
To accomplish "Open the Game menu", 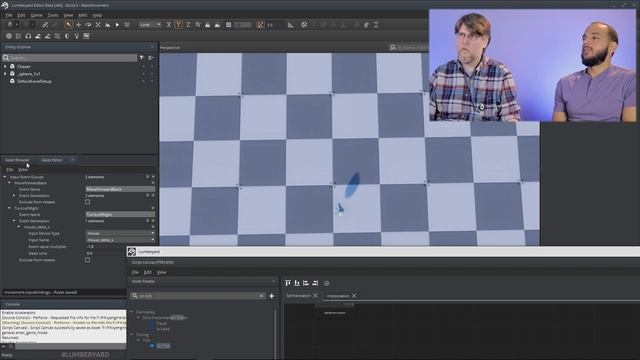I will pos(36,15).
